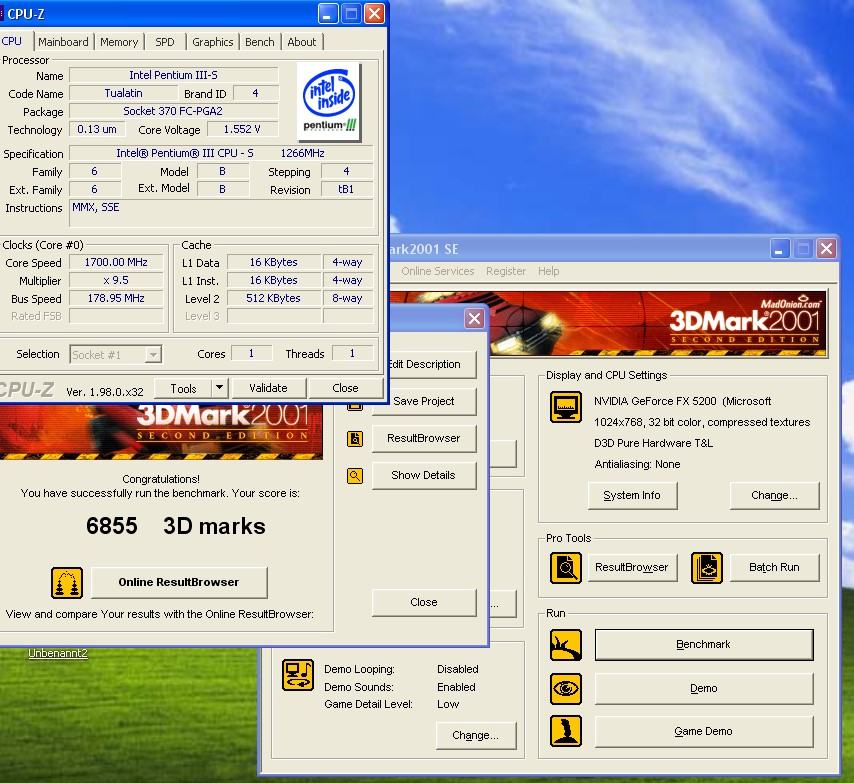
Task: Open the SPD tab
Action: click(x=164, y=42)
